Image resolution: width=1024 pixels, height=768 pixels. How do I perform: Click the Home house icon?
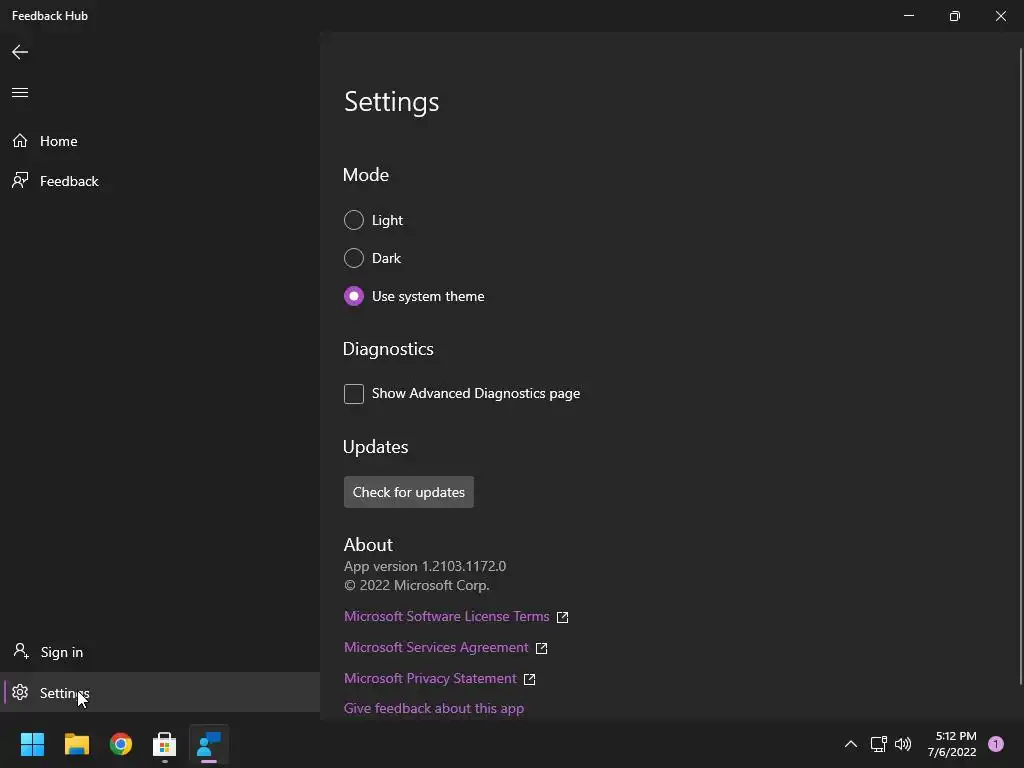[x=20, y=140]
